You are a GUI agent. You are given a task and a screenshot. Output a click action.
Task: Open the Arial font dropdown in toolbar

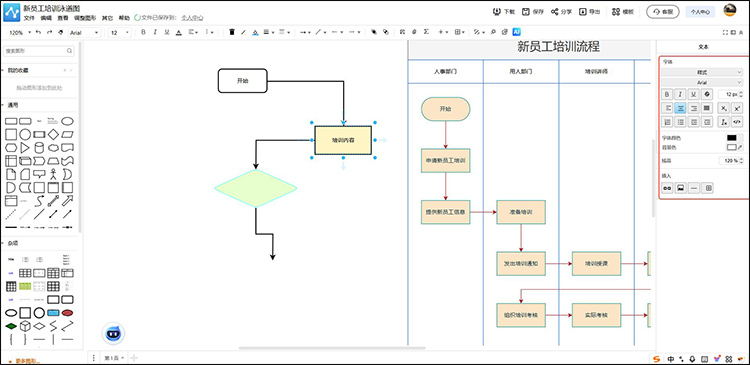84,33
